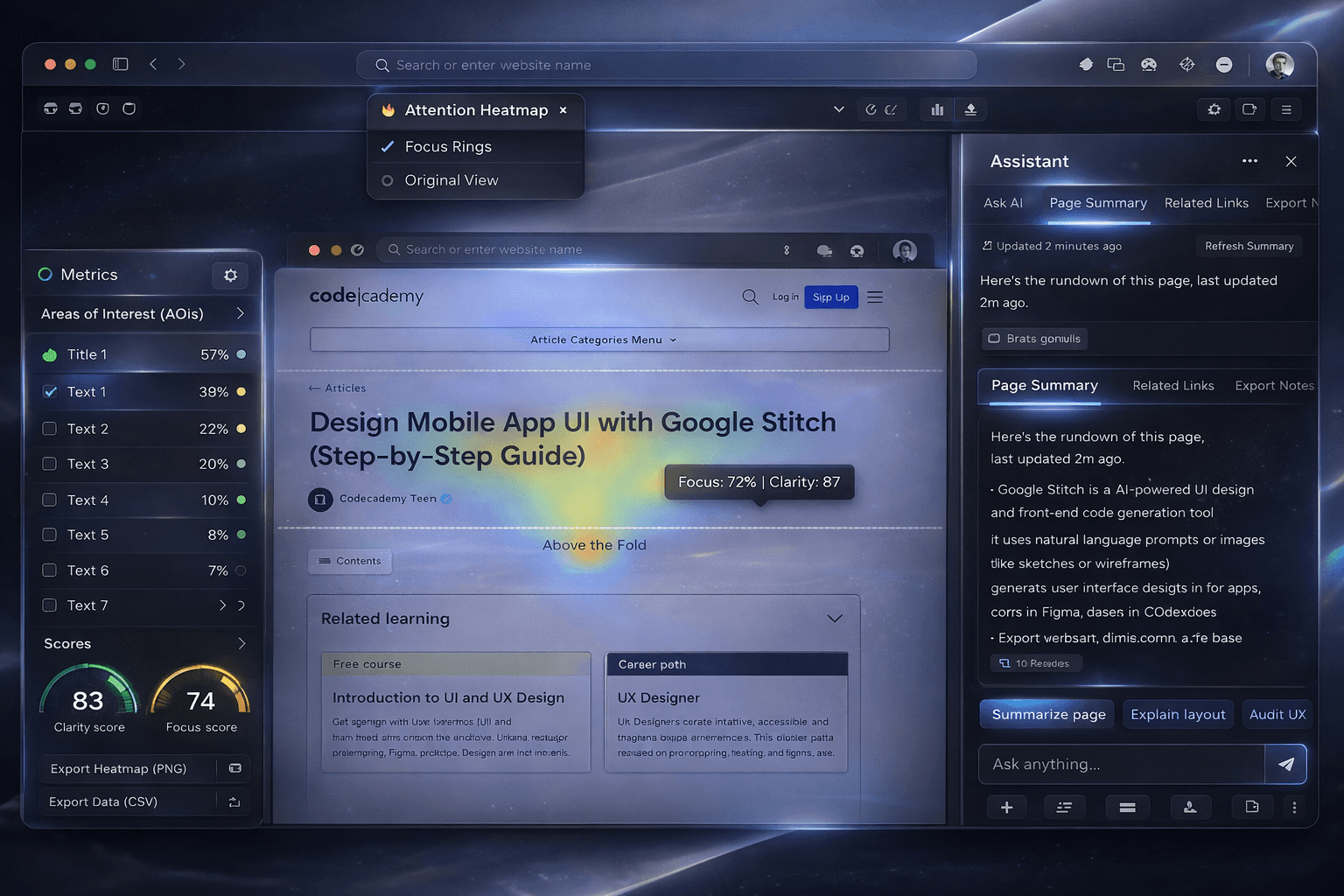
Task: Send the Ask anything message
Action: pyautogui.click(x=1285, y=764)
